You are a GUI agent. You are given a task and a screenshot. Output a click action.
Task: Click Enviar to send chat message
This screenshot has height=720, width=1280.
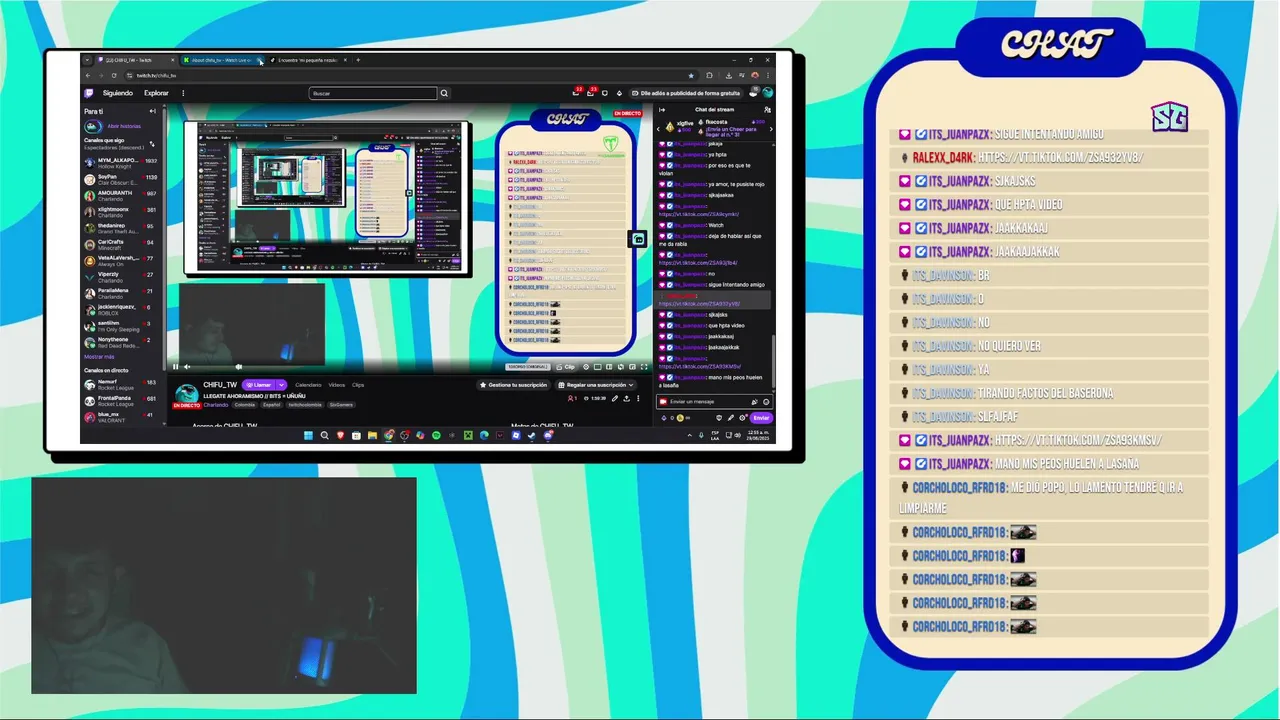761,418
